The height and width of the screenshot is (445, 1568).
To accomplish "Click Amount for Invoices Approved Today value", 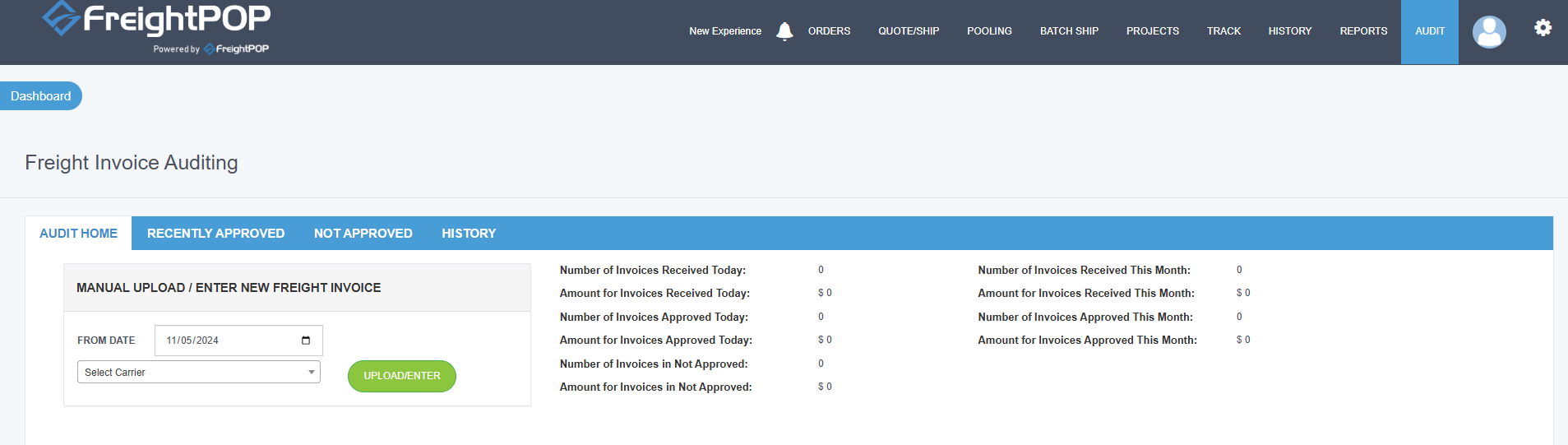I will pyautogui.click(x=825, y=340).
